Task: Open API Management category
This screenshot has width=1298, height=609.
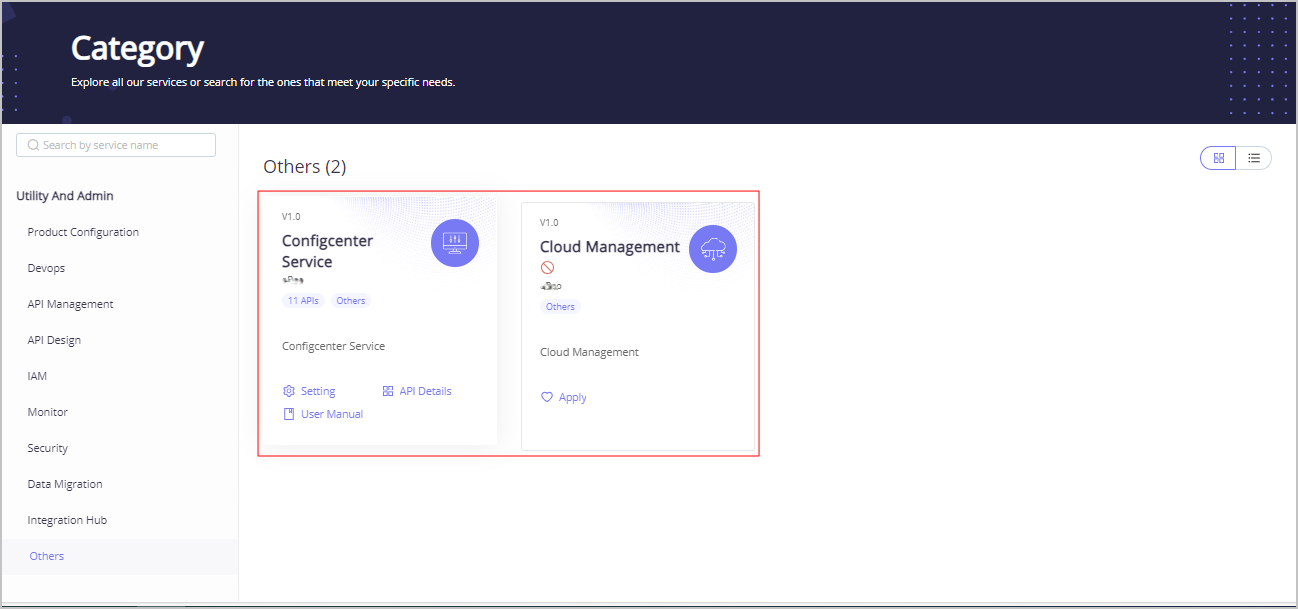Action: [70, 304]
